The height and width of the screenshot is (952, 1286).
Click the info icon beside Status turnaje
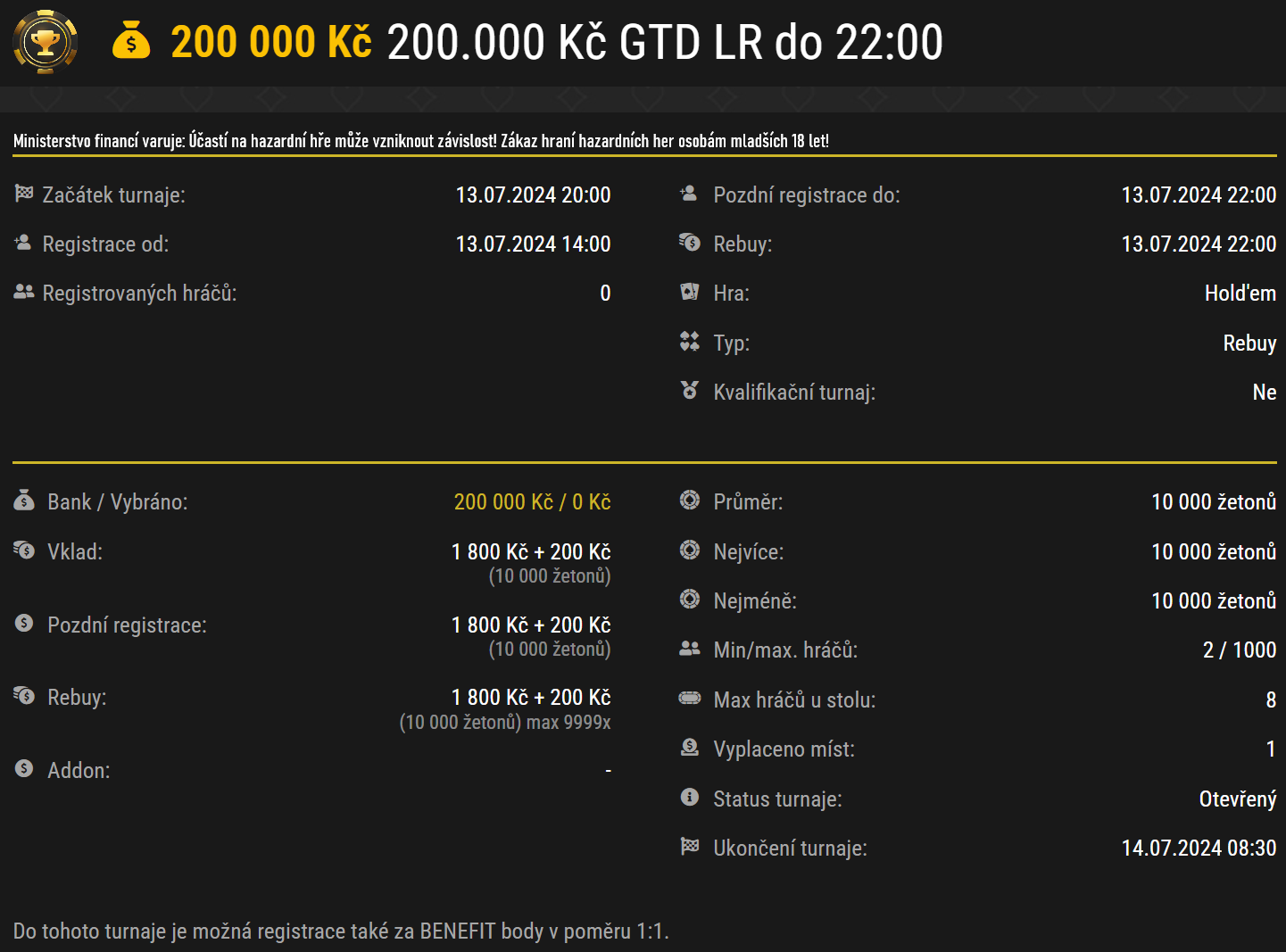(x=690, y=797)
